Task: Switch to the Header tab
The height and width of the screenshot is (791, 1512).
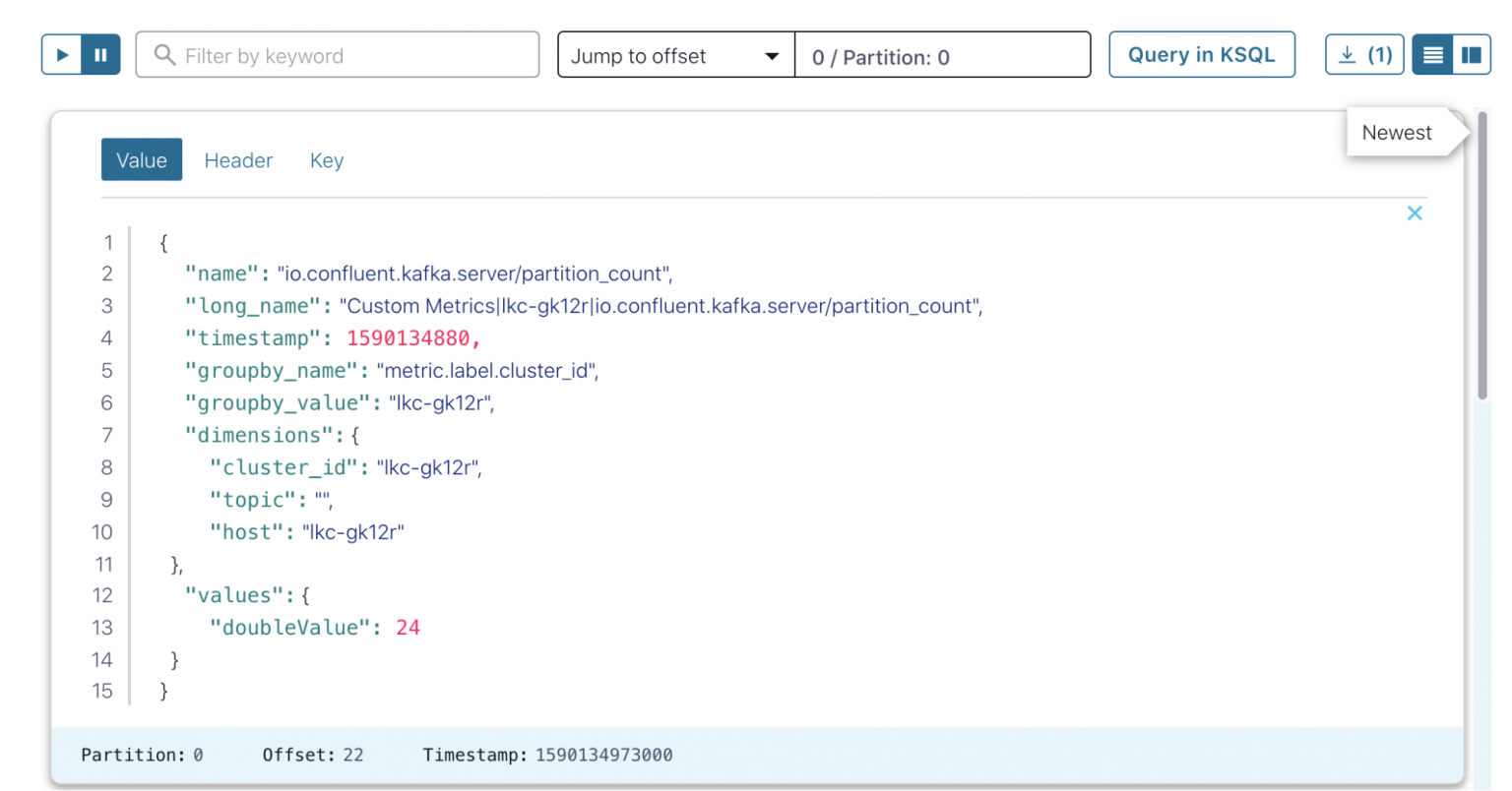Action: pyautogui.click(x=238, y=159)
